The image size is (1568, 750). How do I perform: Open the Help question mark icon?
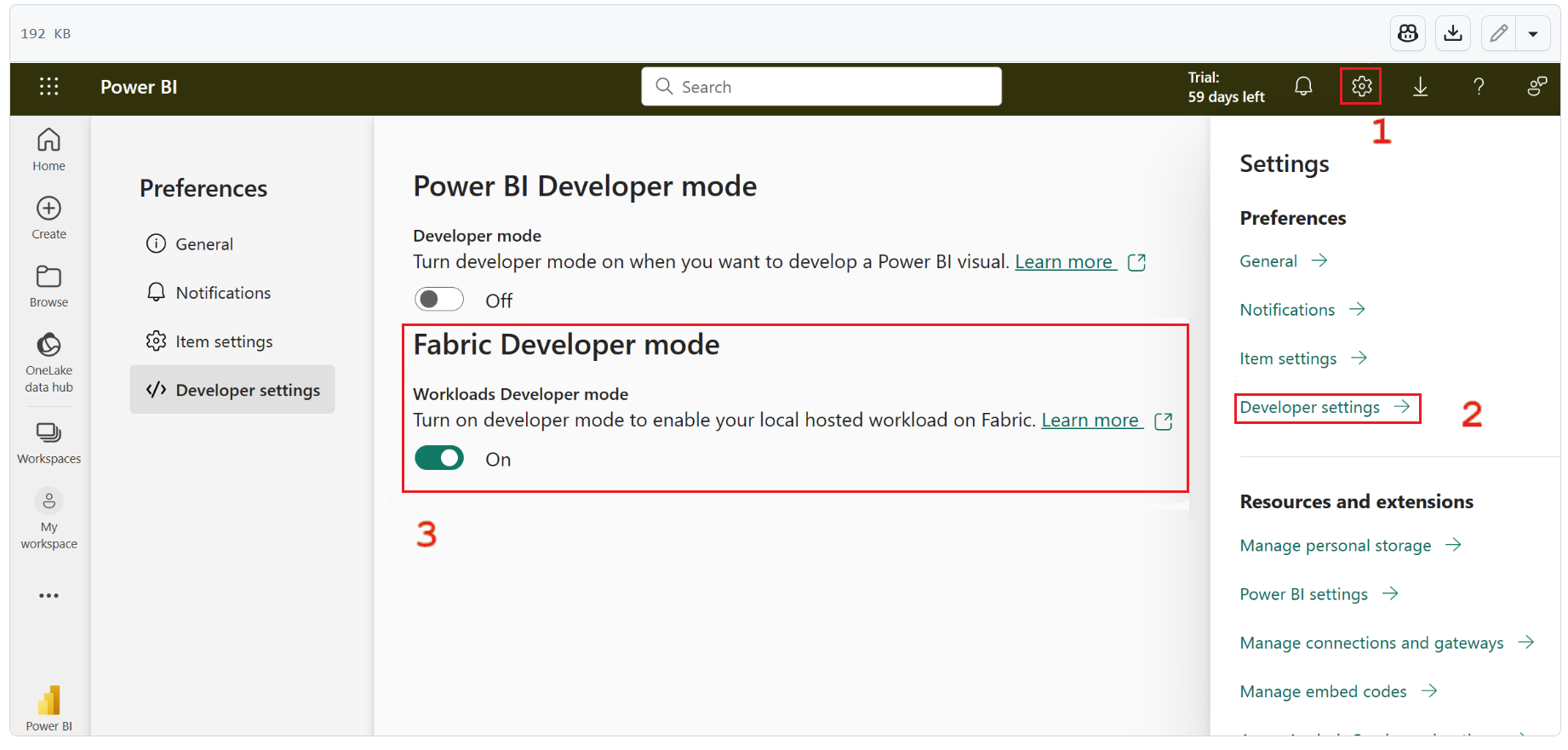click(1479, 87)
